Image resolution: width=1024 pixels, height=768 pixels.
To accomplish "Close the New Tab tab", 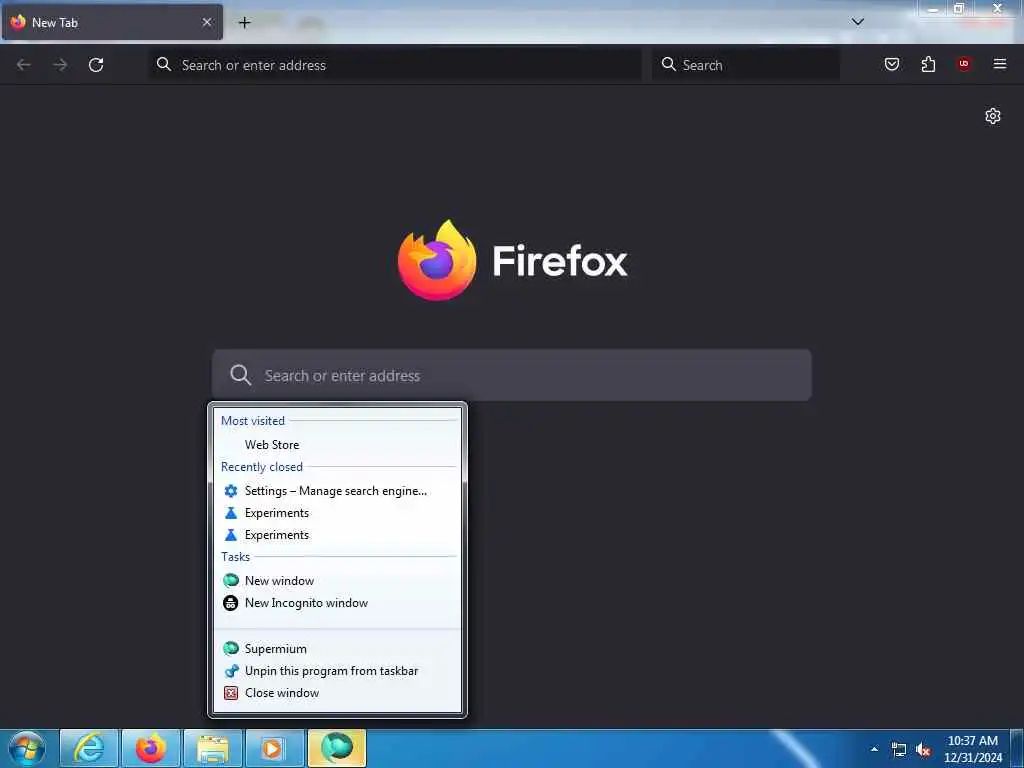I will [207, 22].
